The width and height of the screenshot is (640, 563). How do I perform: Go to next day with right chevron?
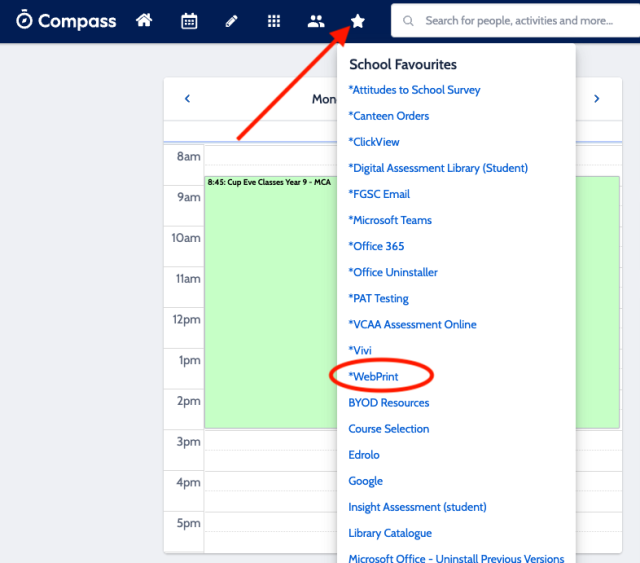pos(597,98)
